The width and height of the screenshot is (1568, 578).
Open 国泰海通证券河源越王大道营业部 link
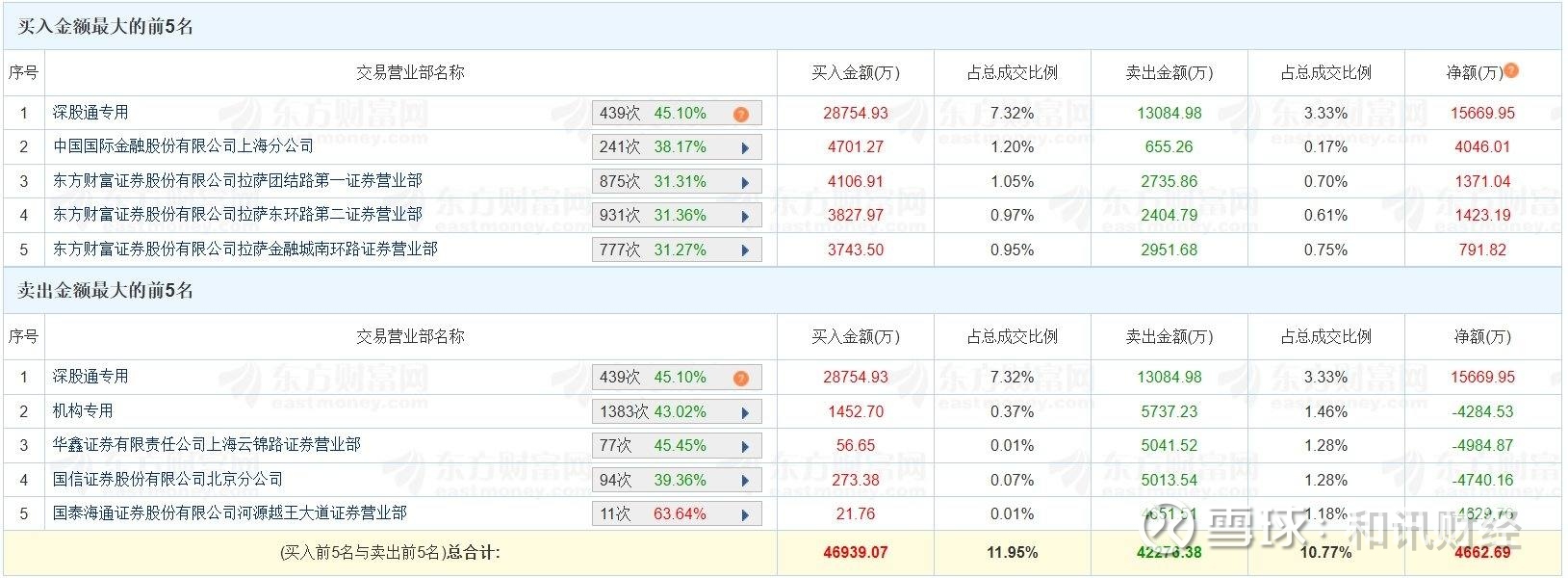pyautogui.click(x=229, y=513)
